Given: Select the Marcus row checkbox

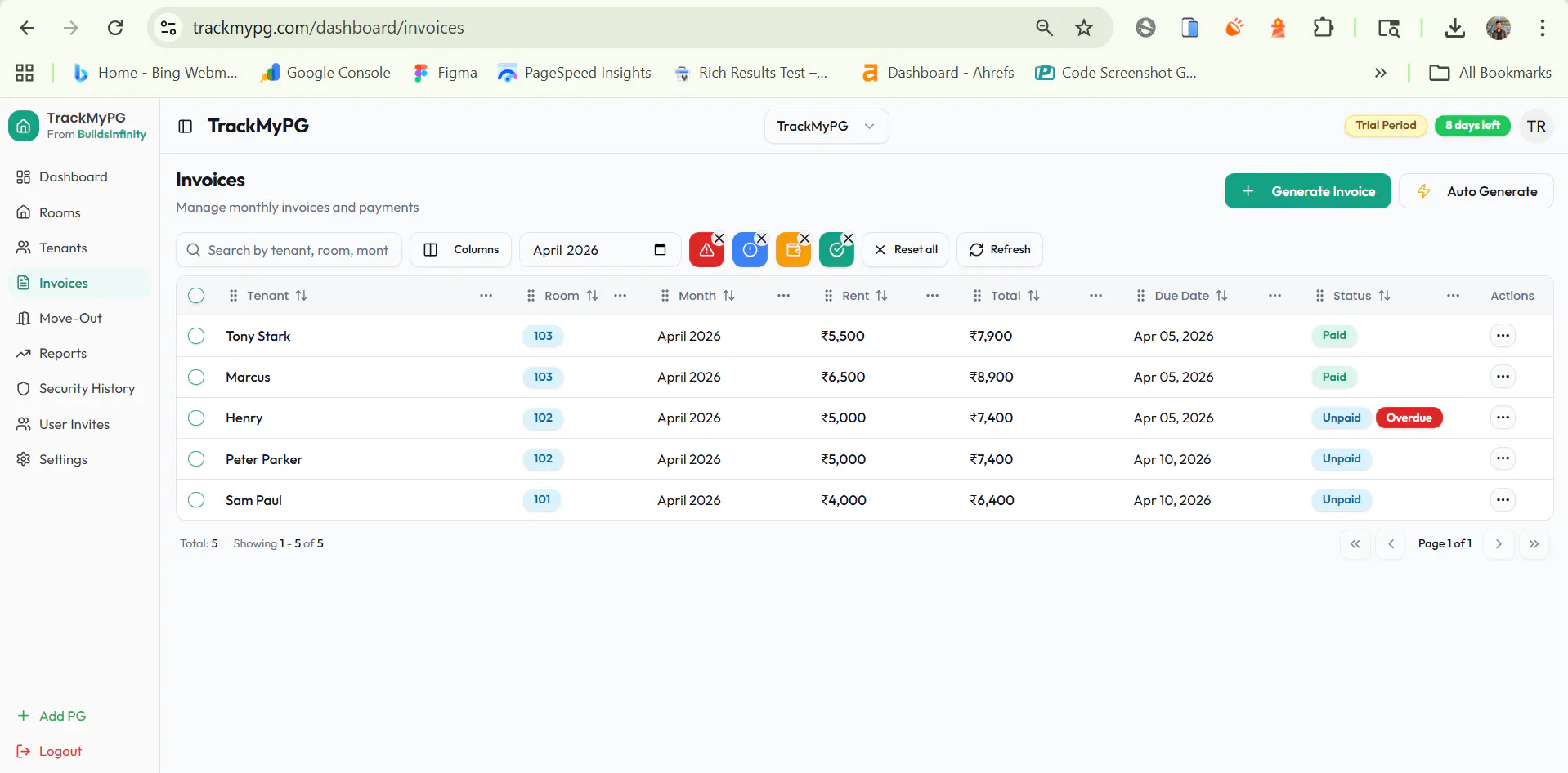Looking at the screenshot, I should pyautogui.click(x=196, y=377).
